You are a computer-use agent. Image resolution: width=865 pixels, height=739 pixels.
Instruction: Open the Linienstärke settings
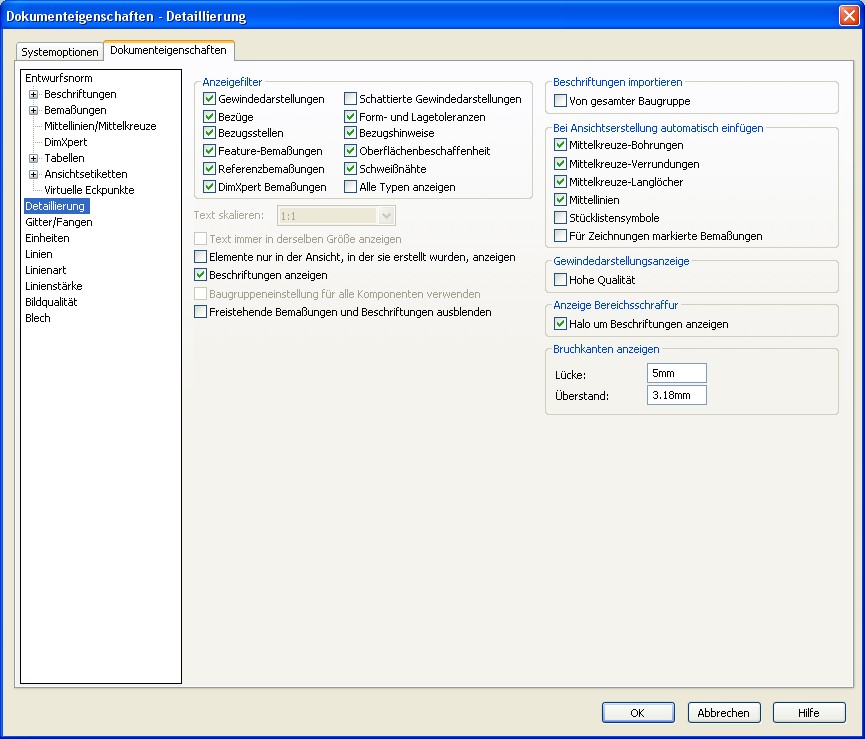pos(54,286)
